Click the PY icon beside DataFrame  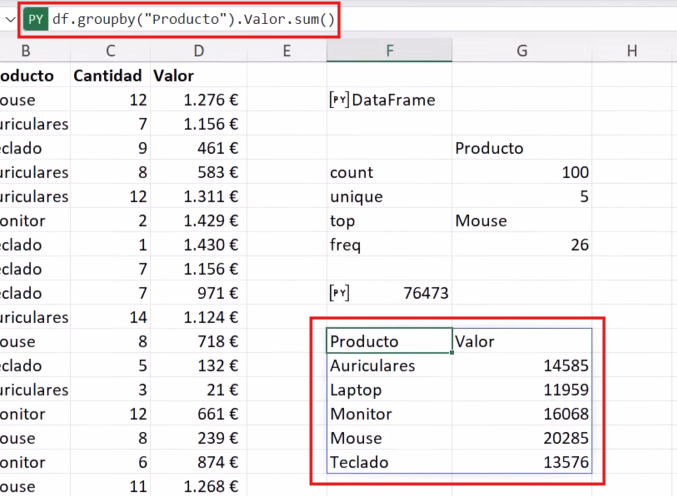[339, 100]
